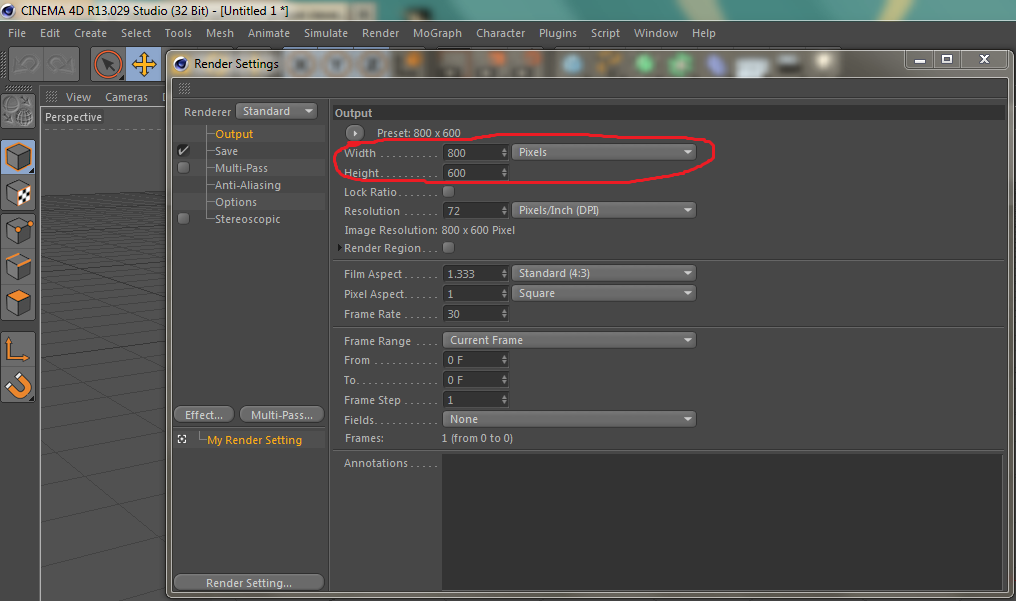Open the Character menu

point(500,33)
